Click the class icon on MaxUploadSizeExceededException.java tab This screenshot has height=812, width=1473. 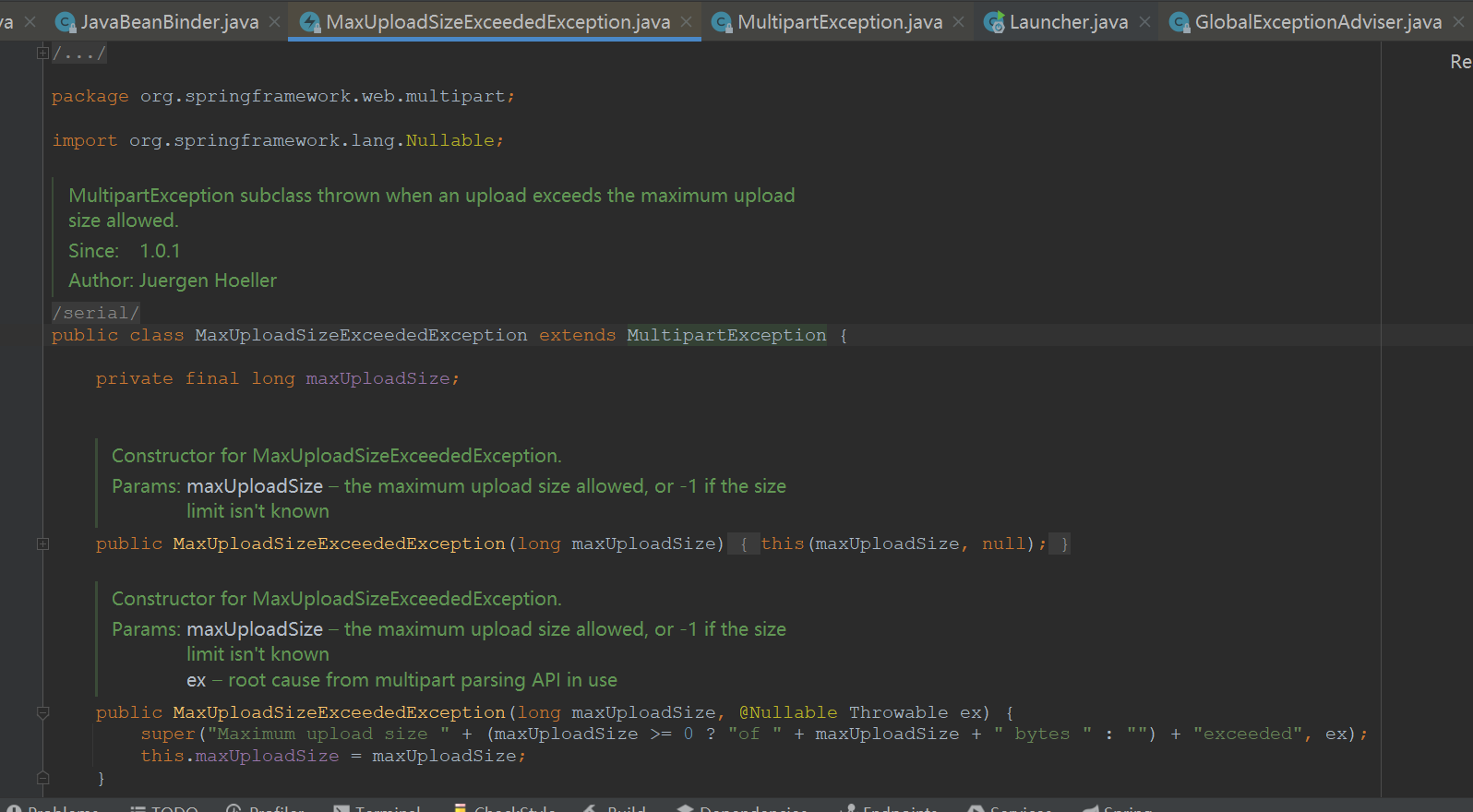pyautogui.click(x=310, y=22)
